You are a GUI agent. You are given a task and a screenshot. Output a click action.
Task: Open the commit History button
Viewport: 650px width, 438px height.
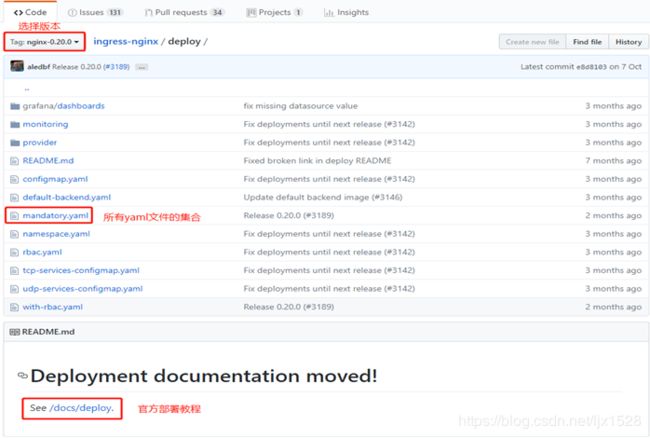pyautogui.click(x=628, y=42)
